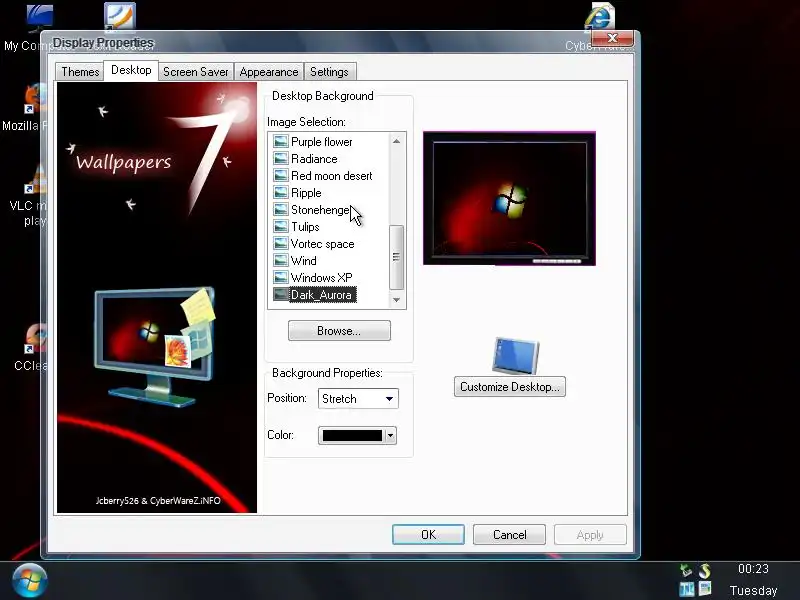
Task: Open the Appearance tab
Action: coord(269,72)
